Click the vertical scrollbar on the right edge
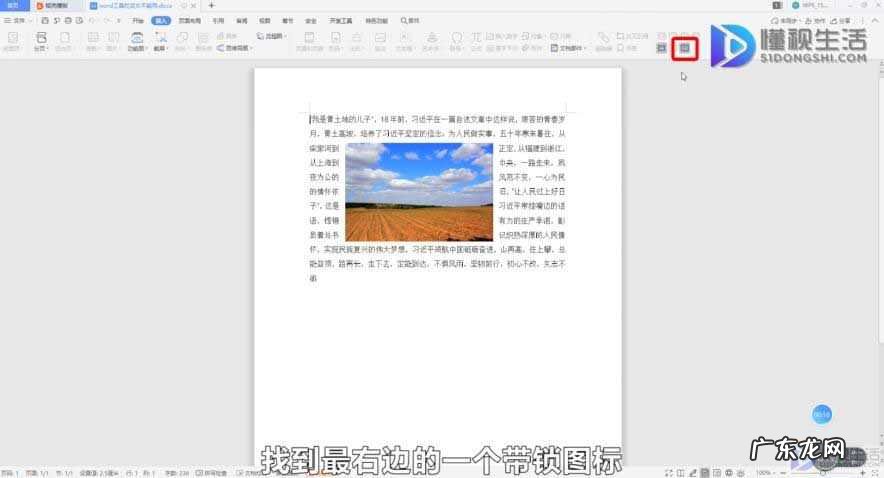The image size is (884, 478). coord(881,209)
